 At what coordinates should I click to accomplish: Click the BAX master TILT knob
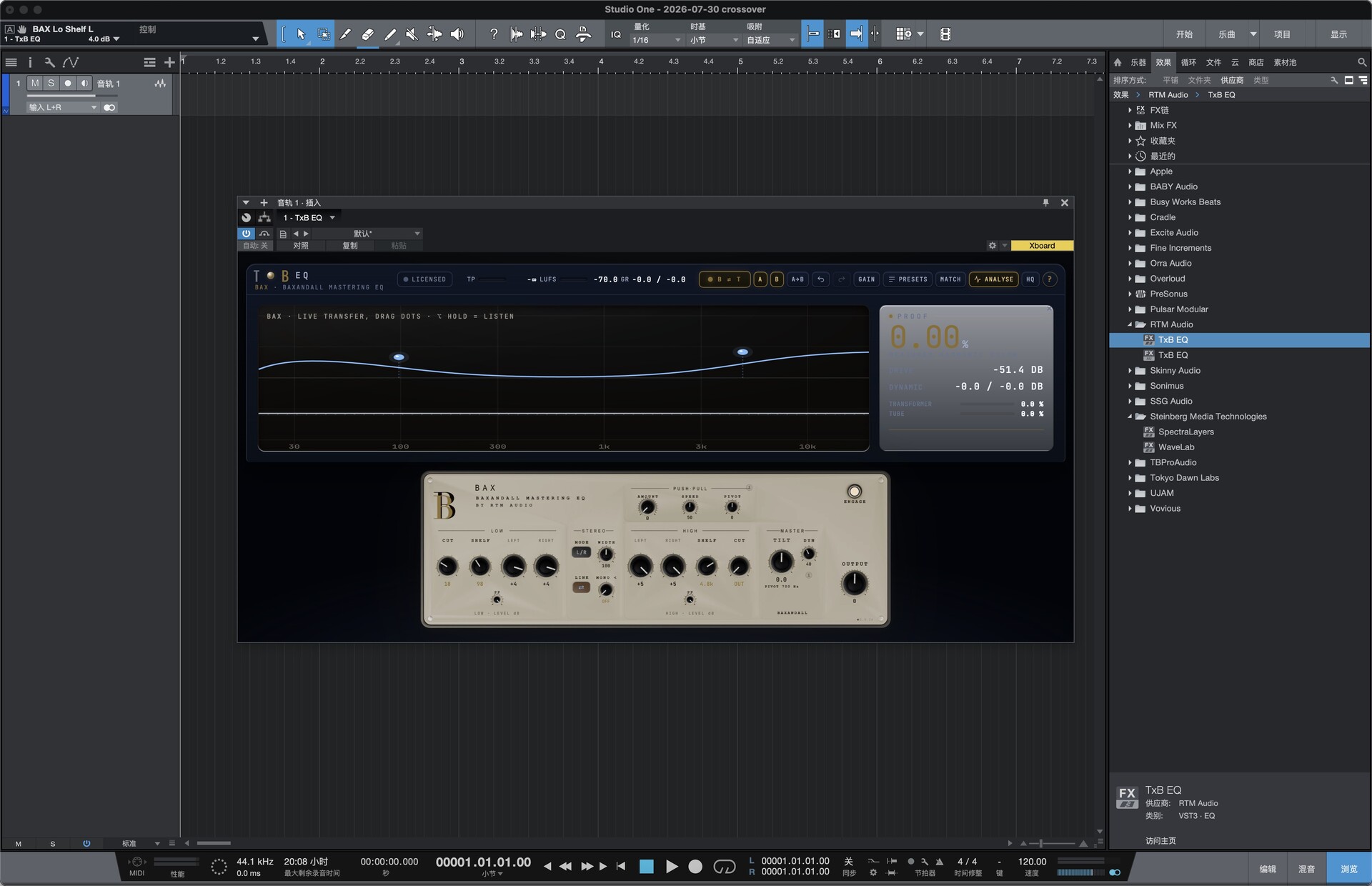click(x=781, y=562)
